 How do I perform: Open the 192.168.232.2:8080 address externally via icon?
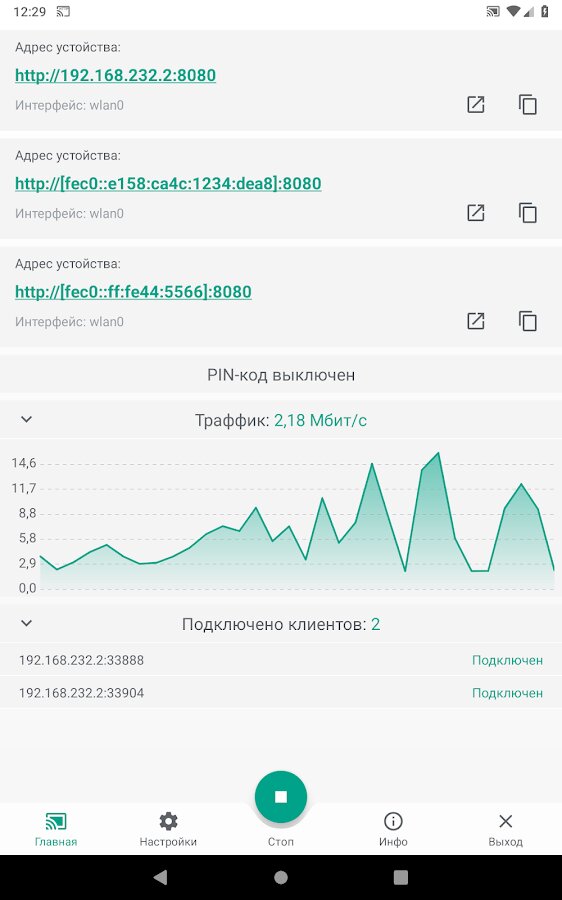coord(475,104)
